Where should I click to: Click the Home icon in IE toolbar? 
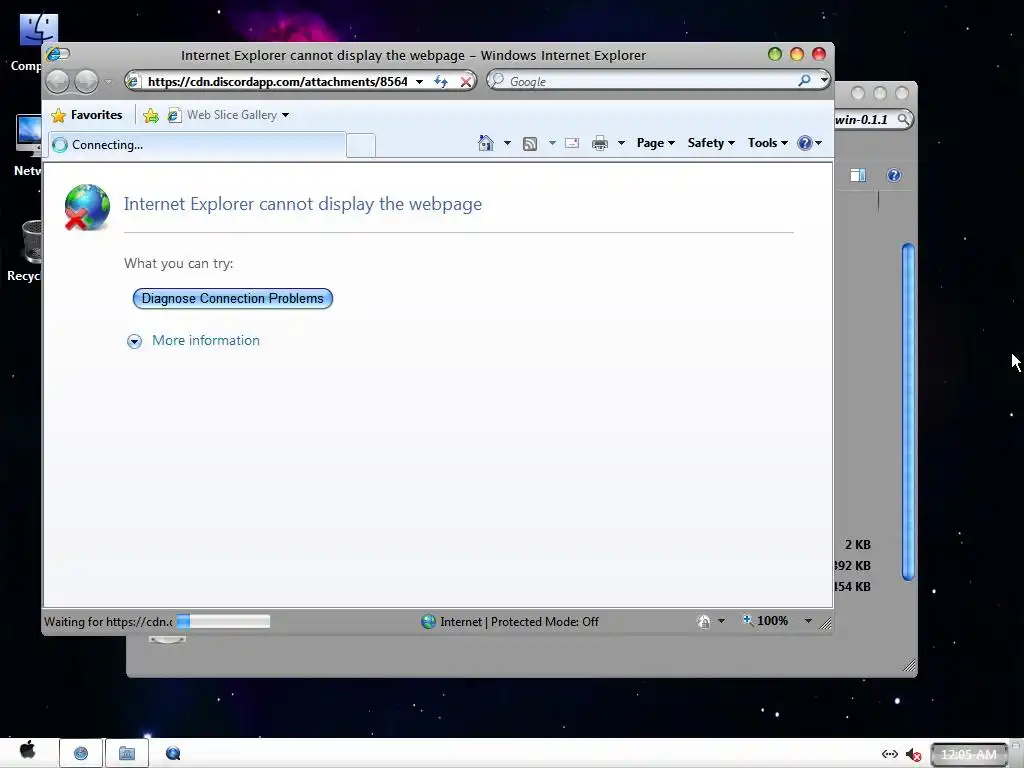[485, 143]
